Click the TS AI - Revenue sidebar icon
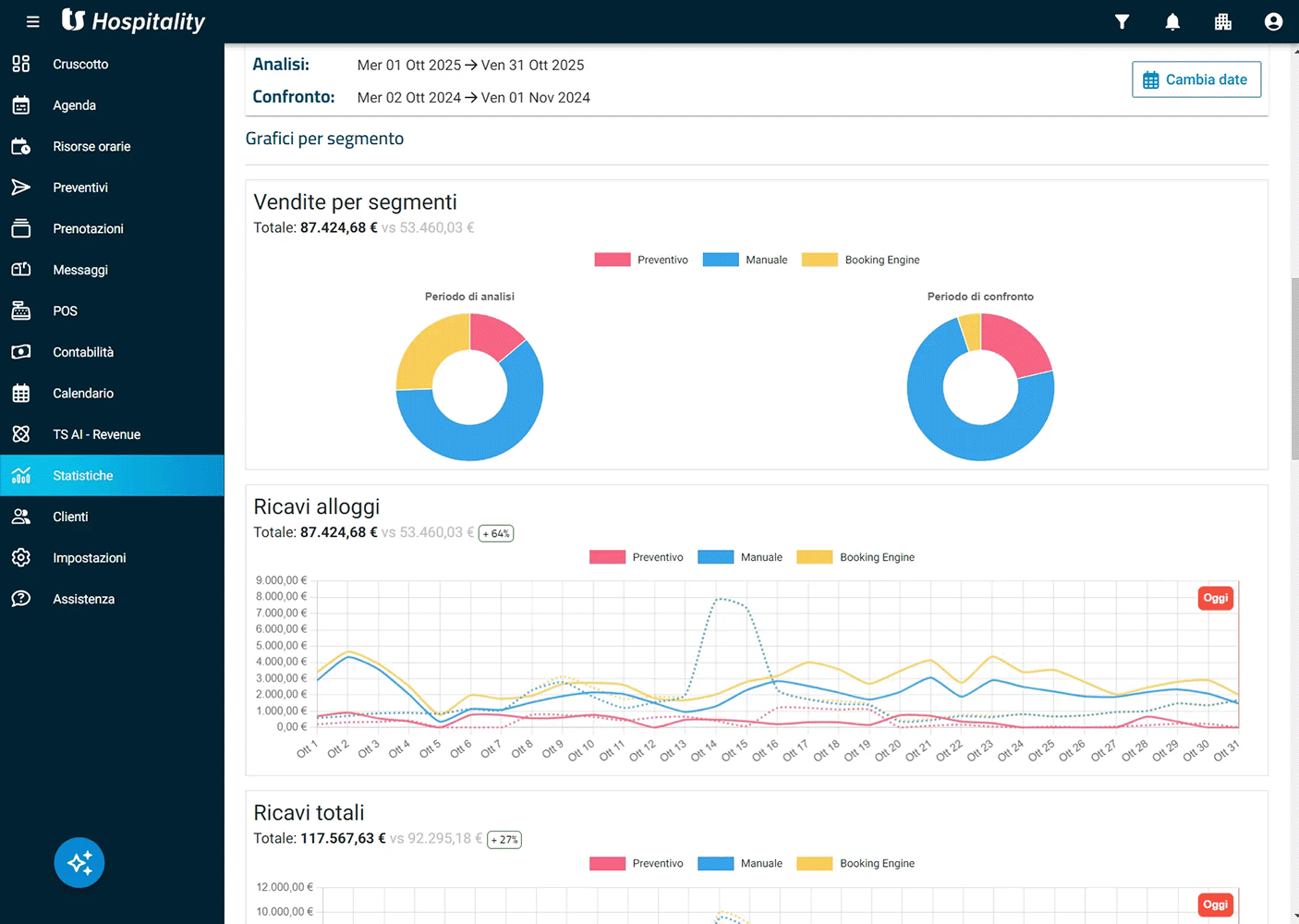This screenshot has height=924, width=1299. pos(21,434)
